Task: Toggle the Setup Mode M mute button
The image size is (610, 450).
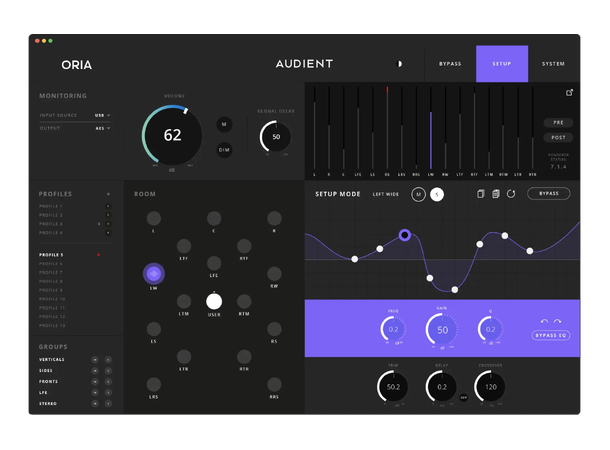Action: point(419,194)
